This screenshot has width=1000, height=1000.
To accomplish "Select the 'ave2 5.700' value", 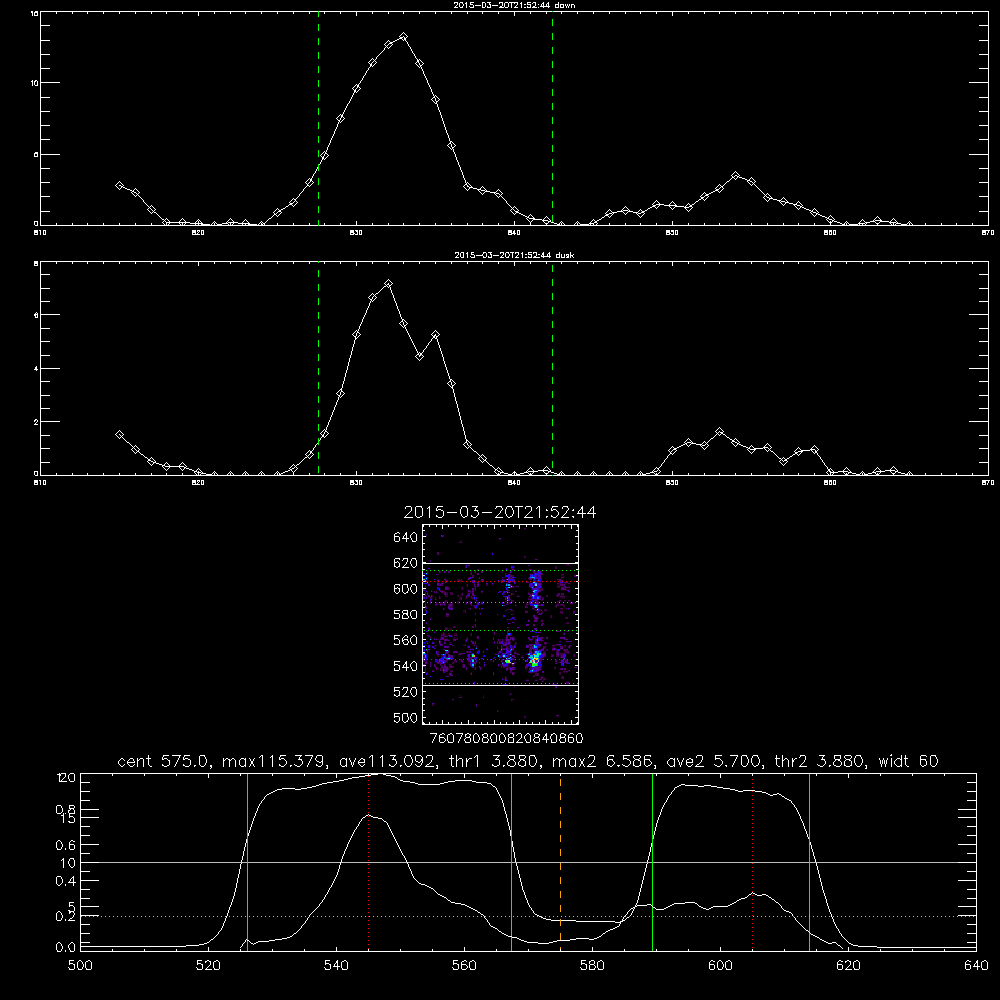I will (714, 761).
